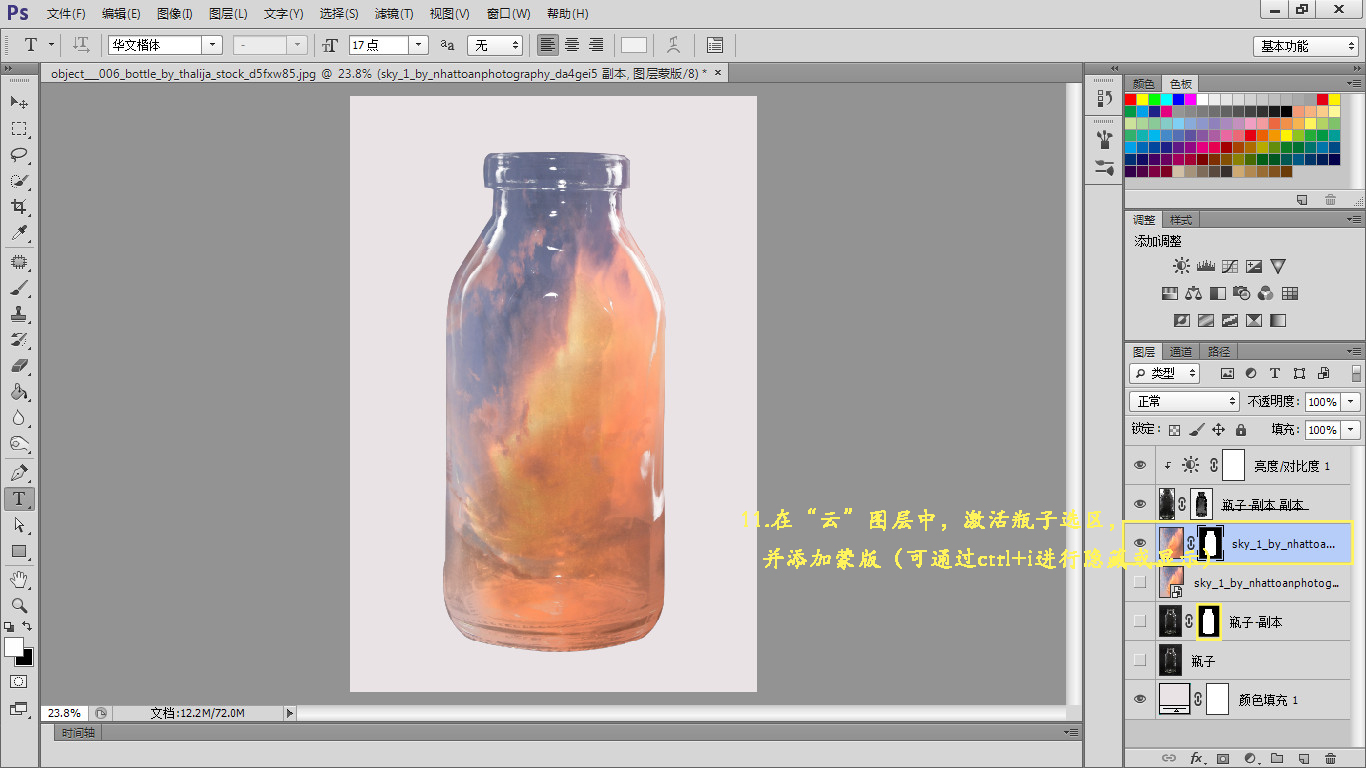Hide the 瓶子 副本 副本 layer
Screen dimensions: 1366x768
click(1139, 504)
